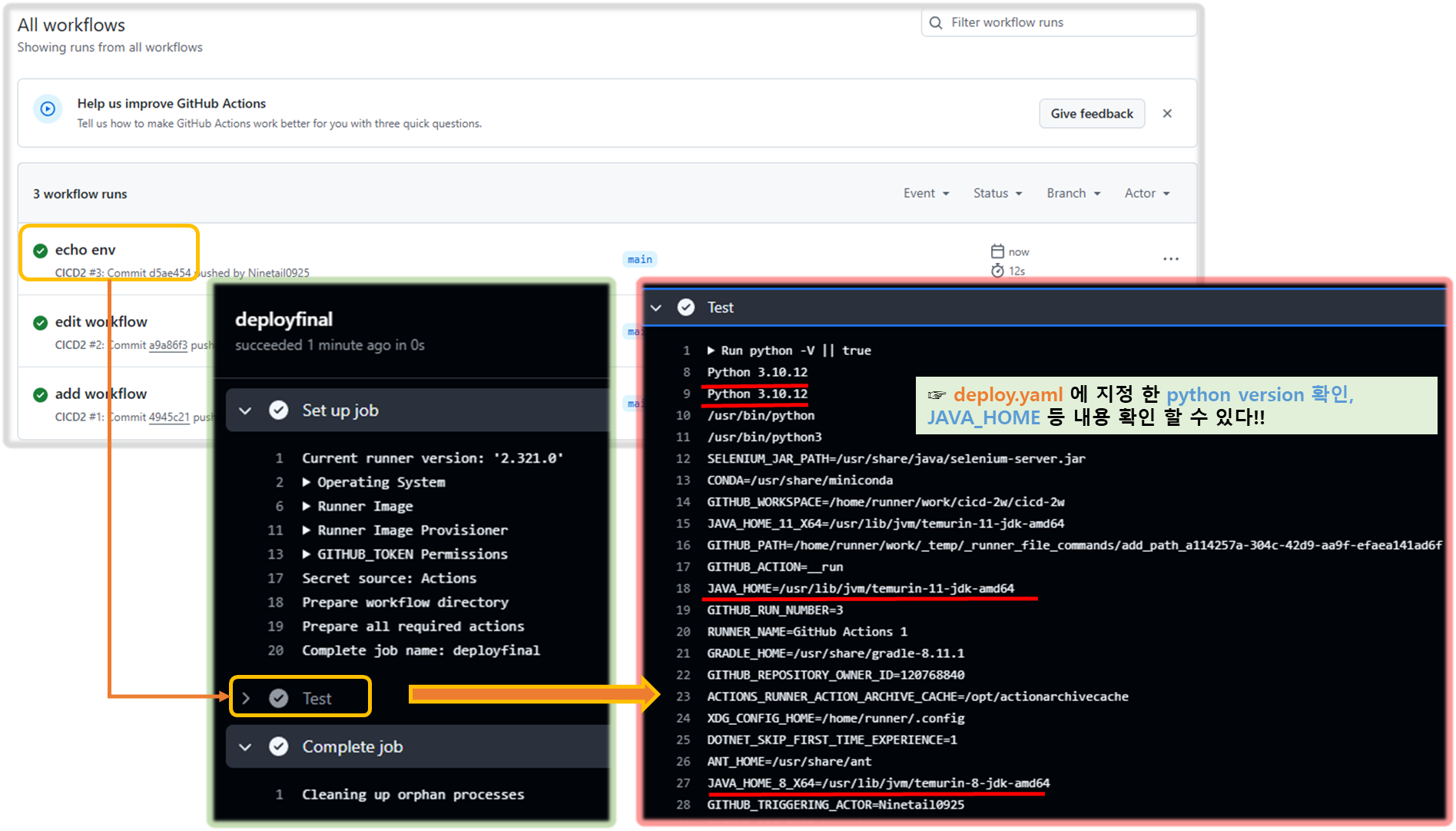The height and width of the screenshot is (831, 1456).
Task: Click the JAVA_HOME_8_X64 log line
Action: point(878,783)
